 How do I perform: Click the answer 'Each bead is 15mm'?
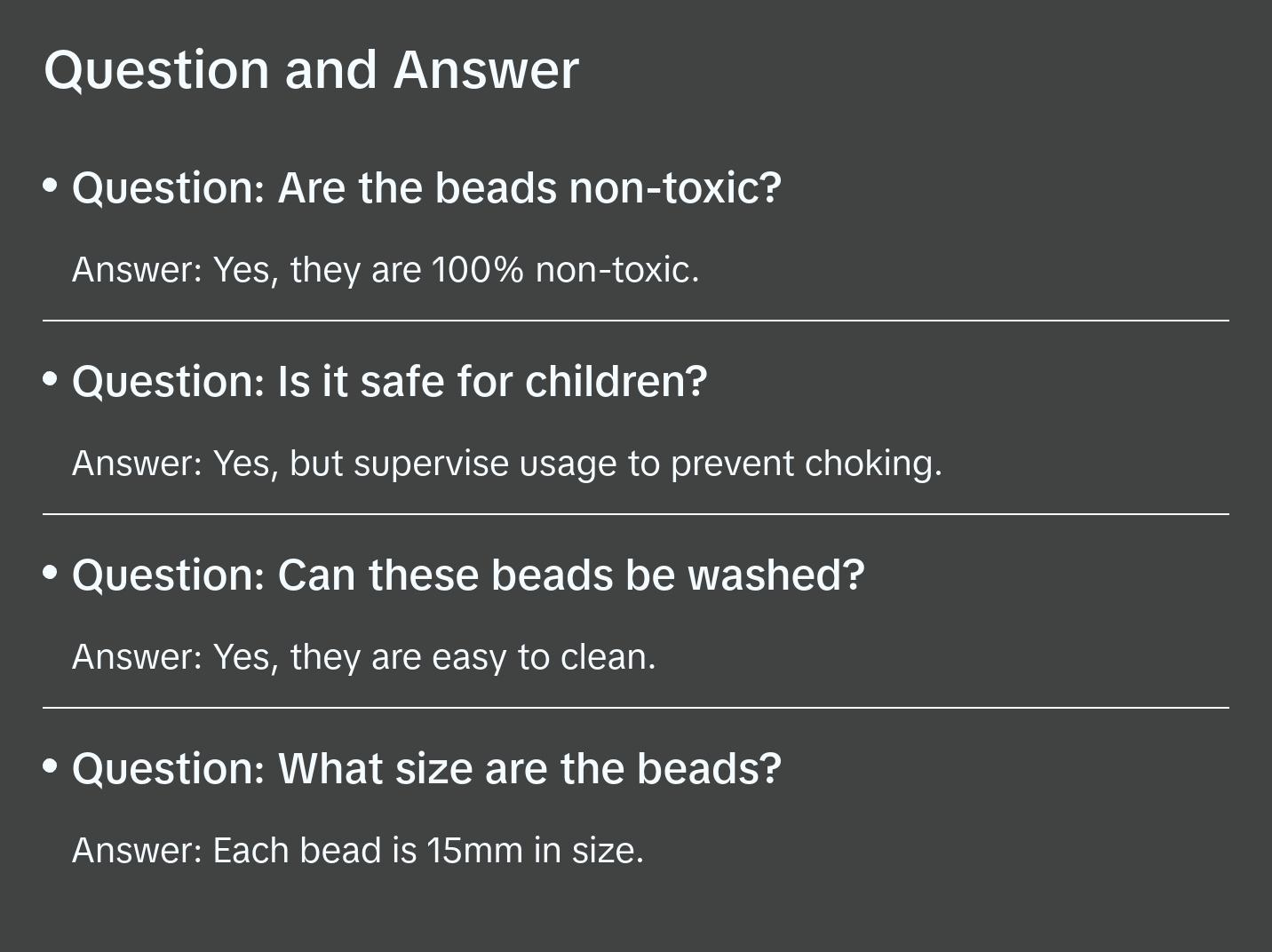tap(357, 851)
